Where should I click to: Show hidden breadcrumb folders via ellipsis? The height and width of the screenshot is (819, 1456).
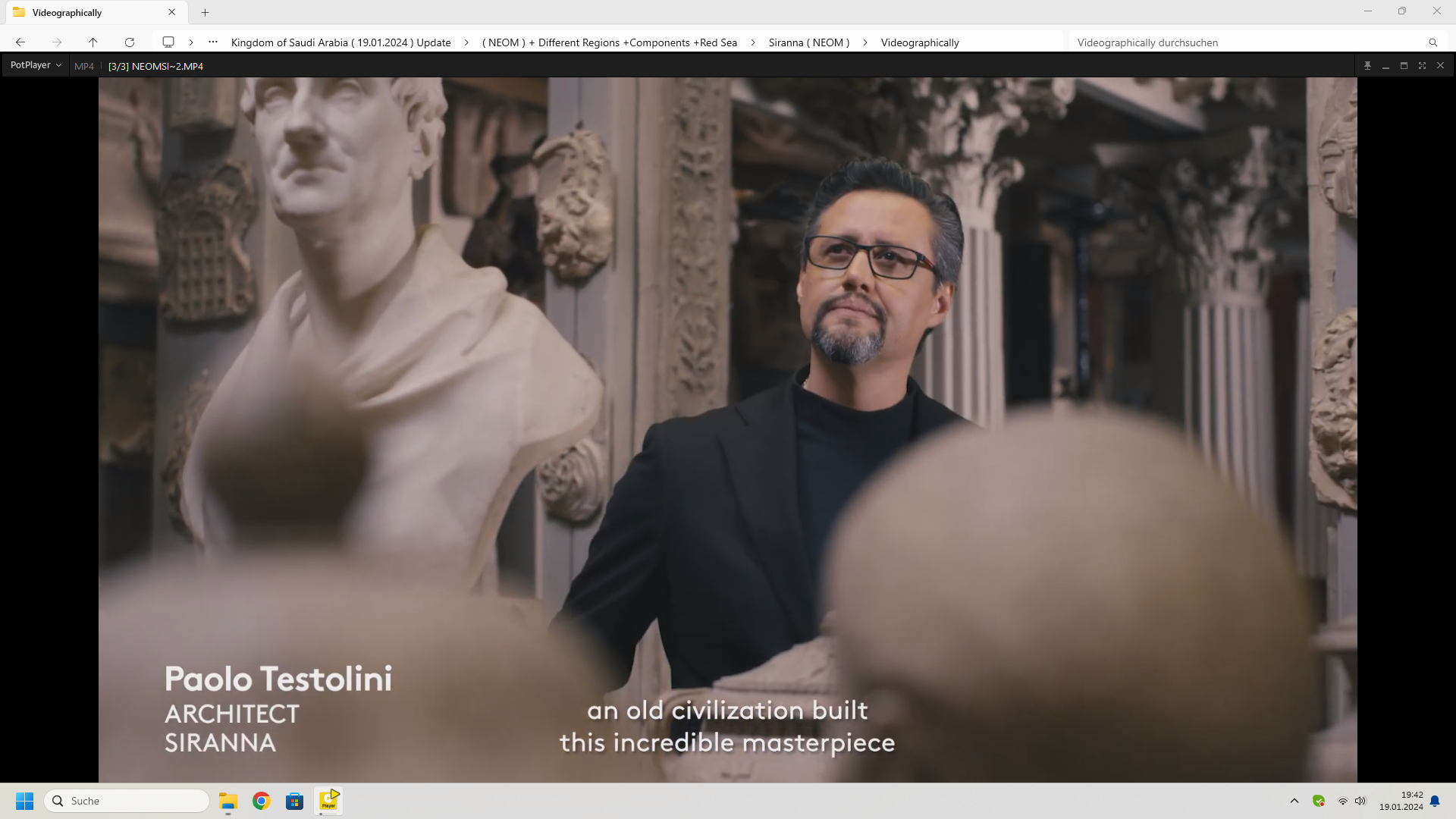[213, 42]
